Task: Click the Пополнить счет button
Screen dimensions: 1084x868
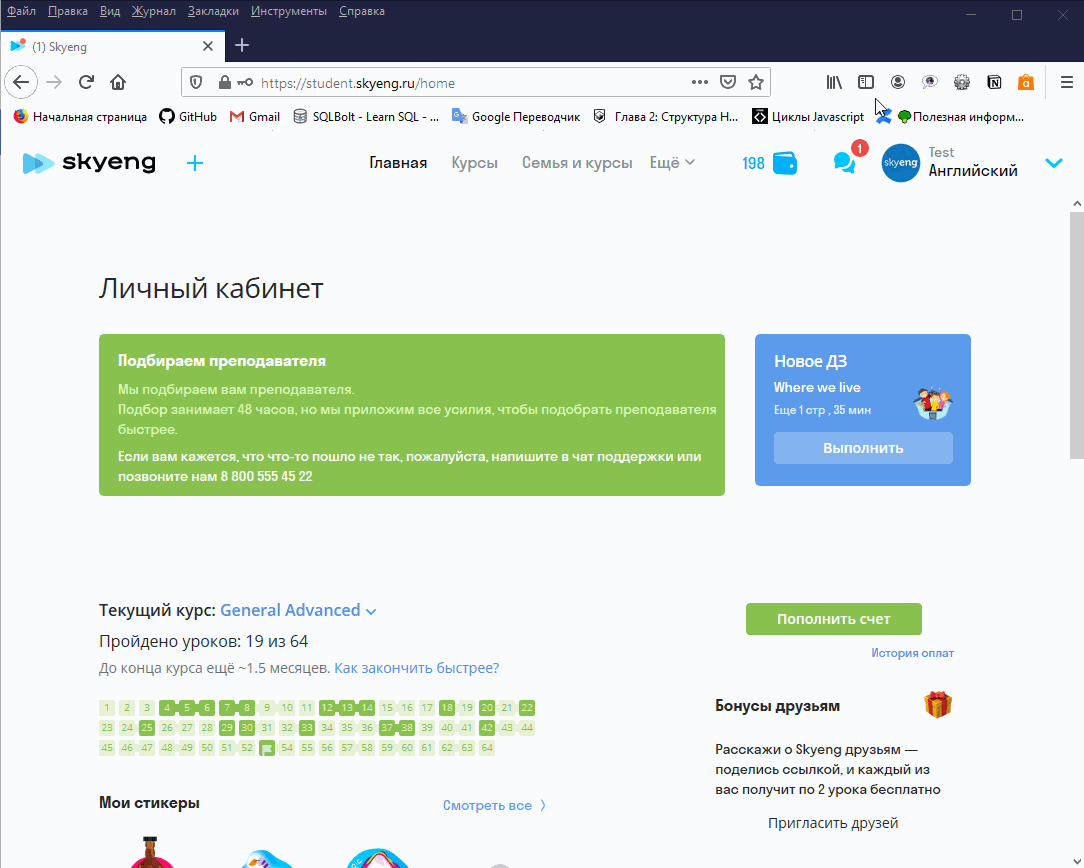Action: pyautogui.click(x=834, y=619)
